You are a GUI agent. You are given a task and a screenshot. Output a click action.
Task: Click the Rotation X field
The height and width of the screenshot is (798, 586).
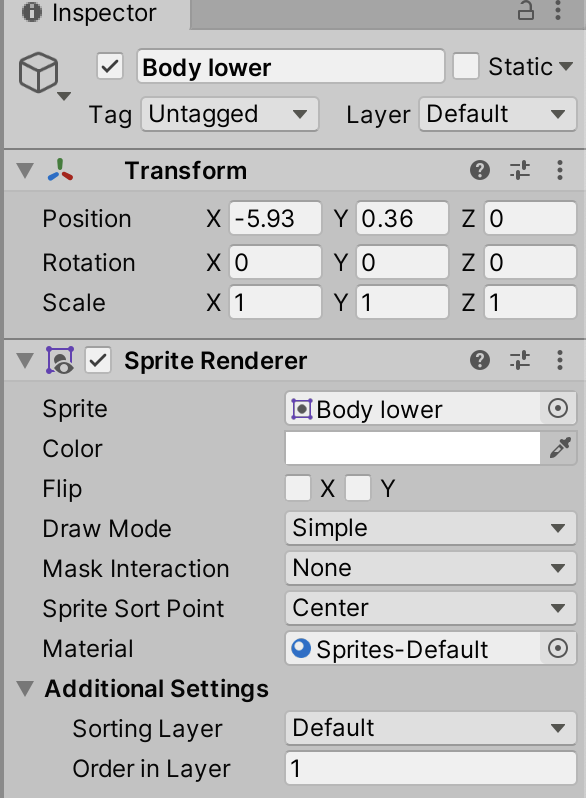tap(275, 262)
